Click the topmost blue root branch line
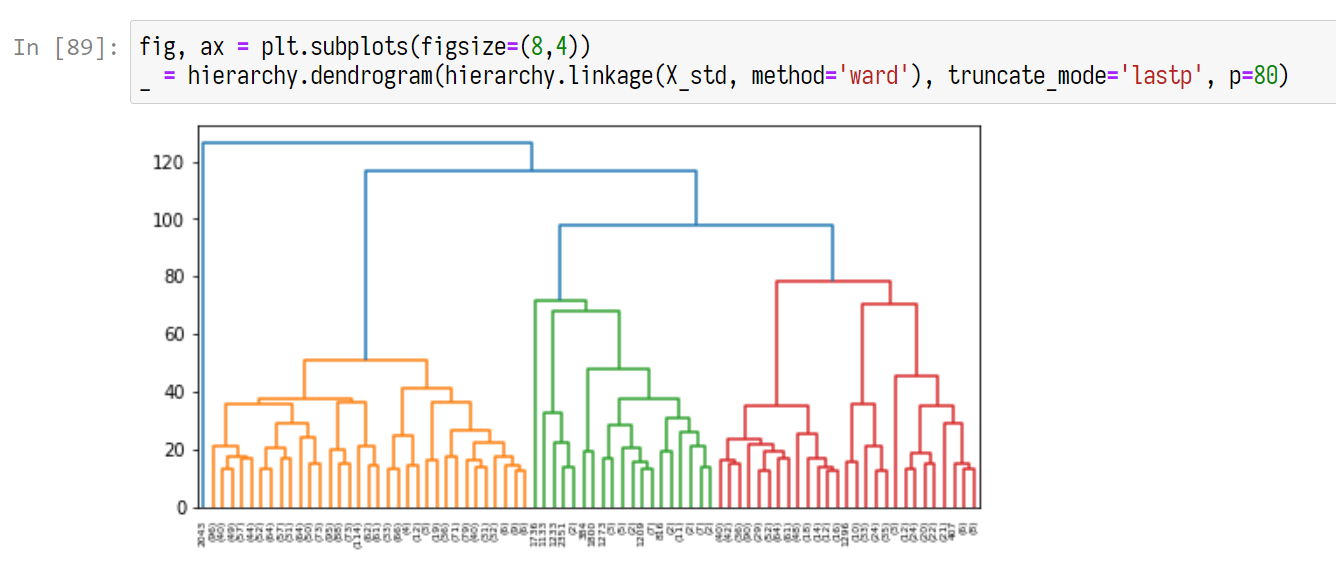The width and height of the screenshot is (1336, 581). click(366, 143)
